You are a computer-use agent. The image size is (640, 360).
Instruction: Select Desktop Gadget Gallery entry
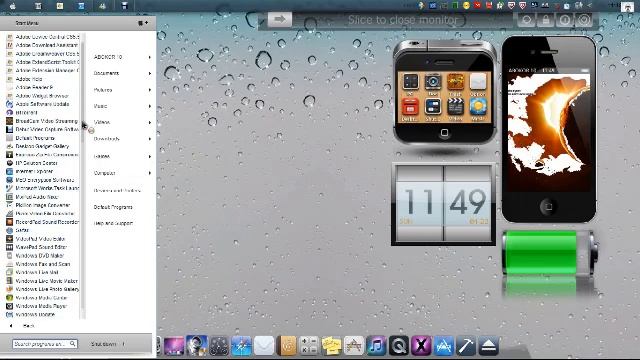[42, 146]
